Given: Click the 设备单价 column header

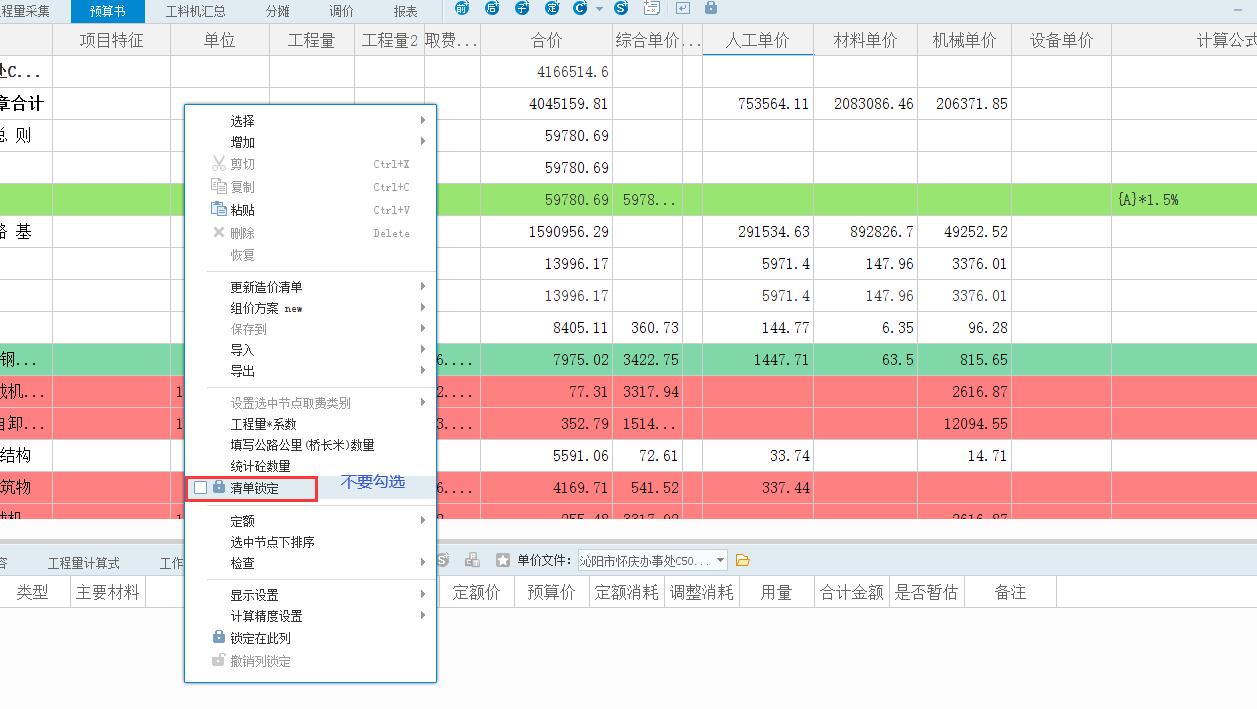Looking at the screenshot, I should 1061,40.
